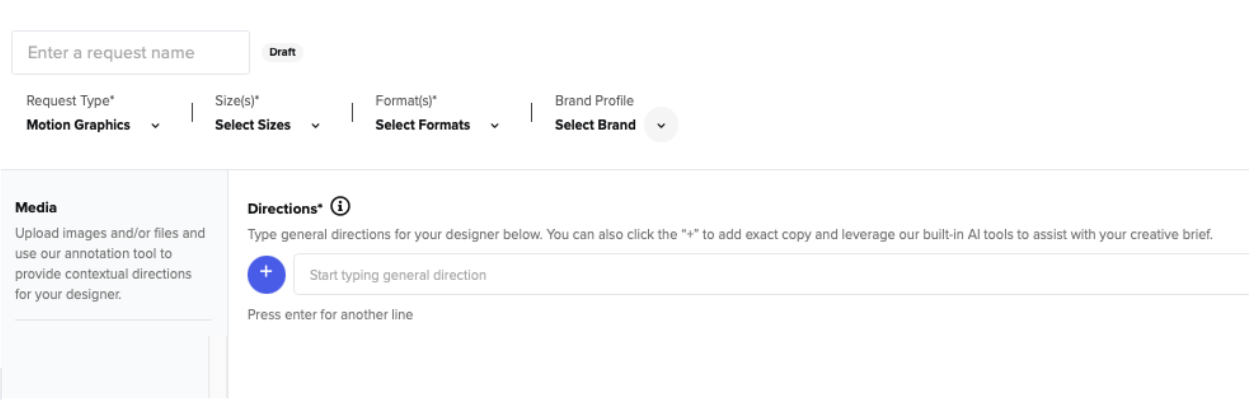
Task: Click the Directions section label
Action: pyautogui.click(x=285, y=209)
